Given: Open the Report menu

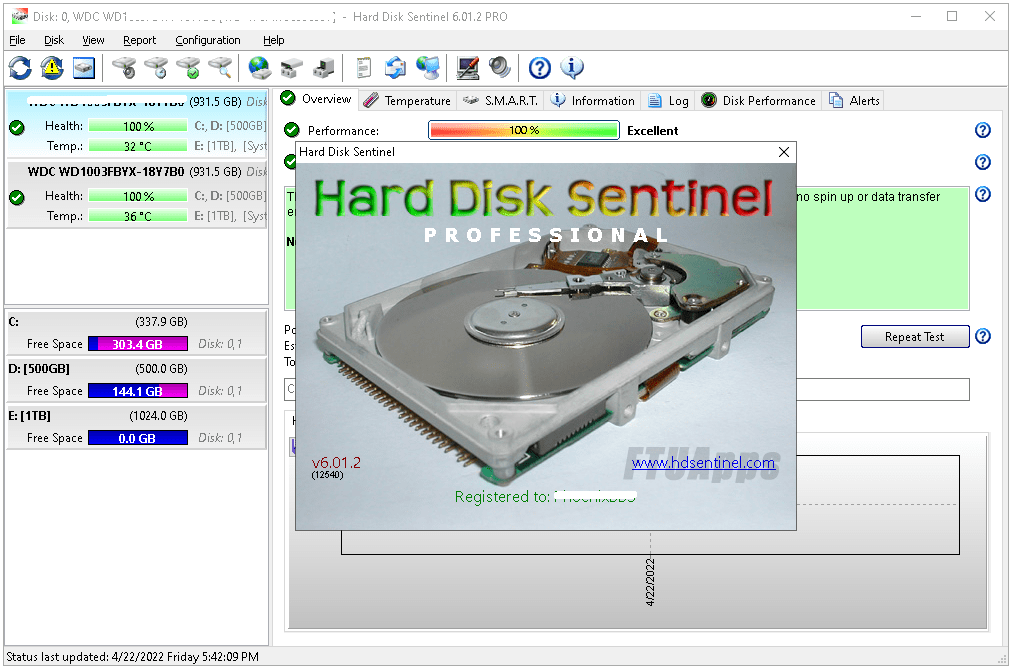Looking at the screenshot, I should coord(139,40).
